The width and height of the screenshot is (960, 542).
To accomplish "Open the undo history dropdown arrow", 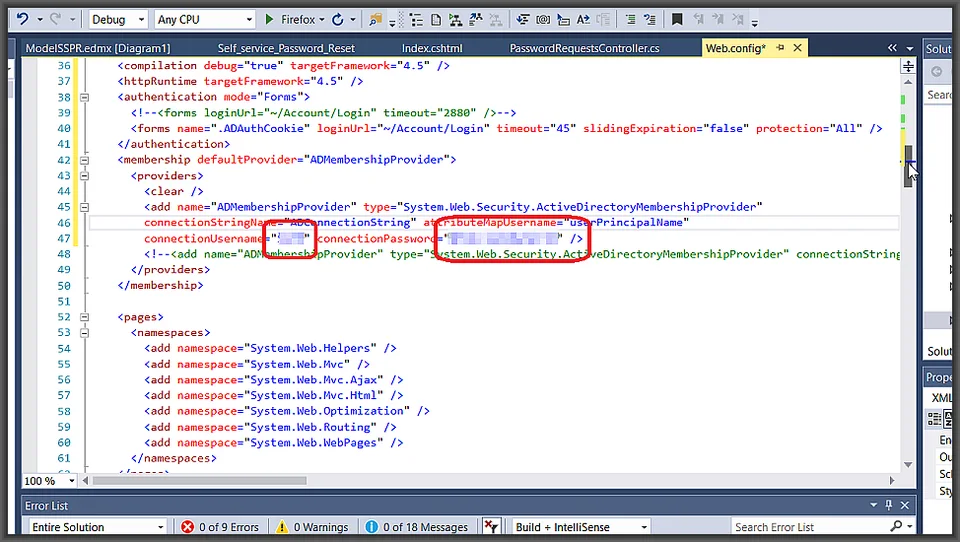I will click(x=40, y=20).
